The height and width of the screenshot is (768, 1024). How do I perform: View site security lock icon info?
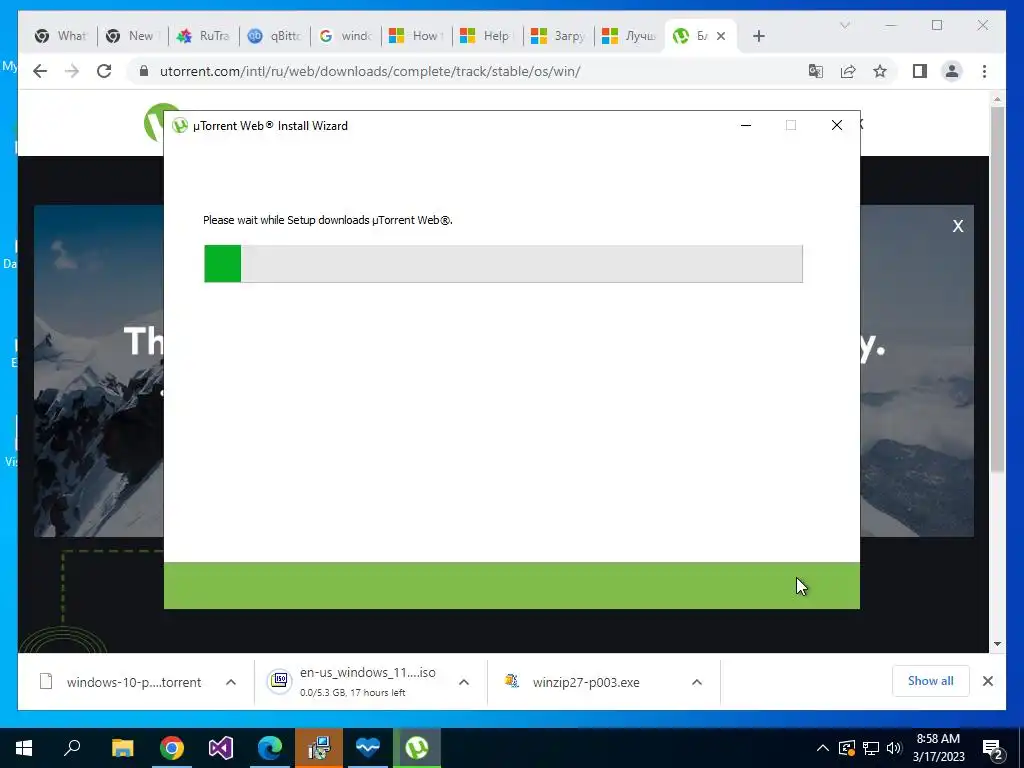pyautogui.click(x=144, y=71)
